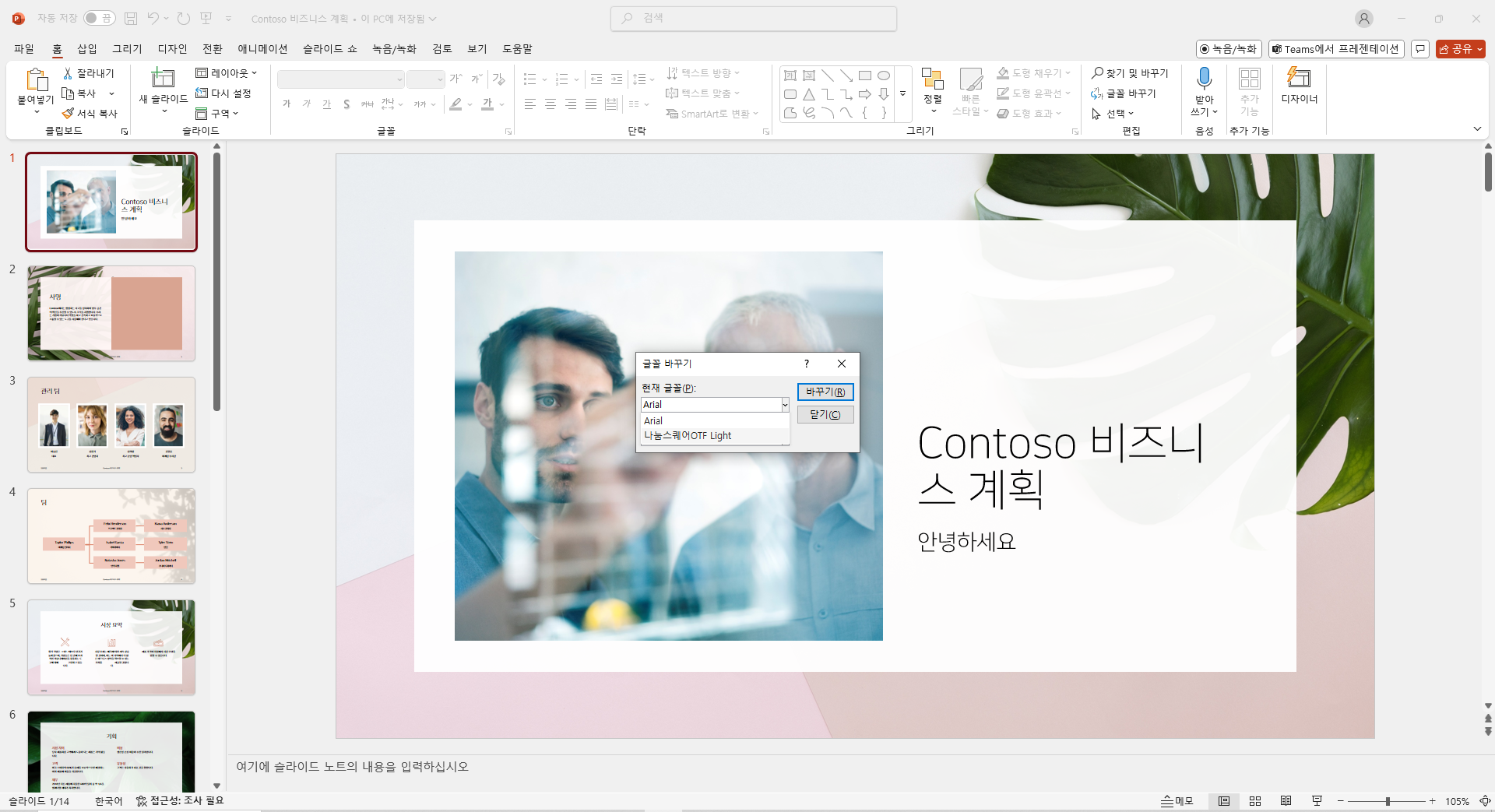Viewport: 1495px width, 812px height.
Task: Click the Format Painter (서식 복사) icon
Action: (x=68, y=114)
